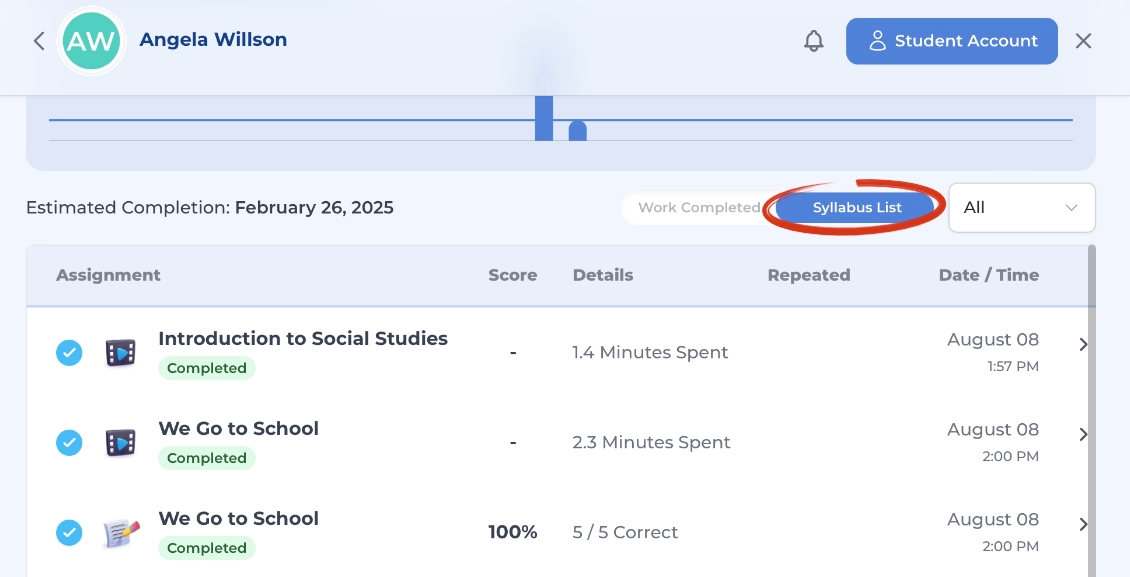
Task: Toggle the checkmark for We Go to School video
Action: point(69,442)
